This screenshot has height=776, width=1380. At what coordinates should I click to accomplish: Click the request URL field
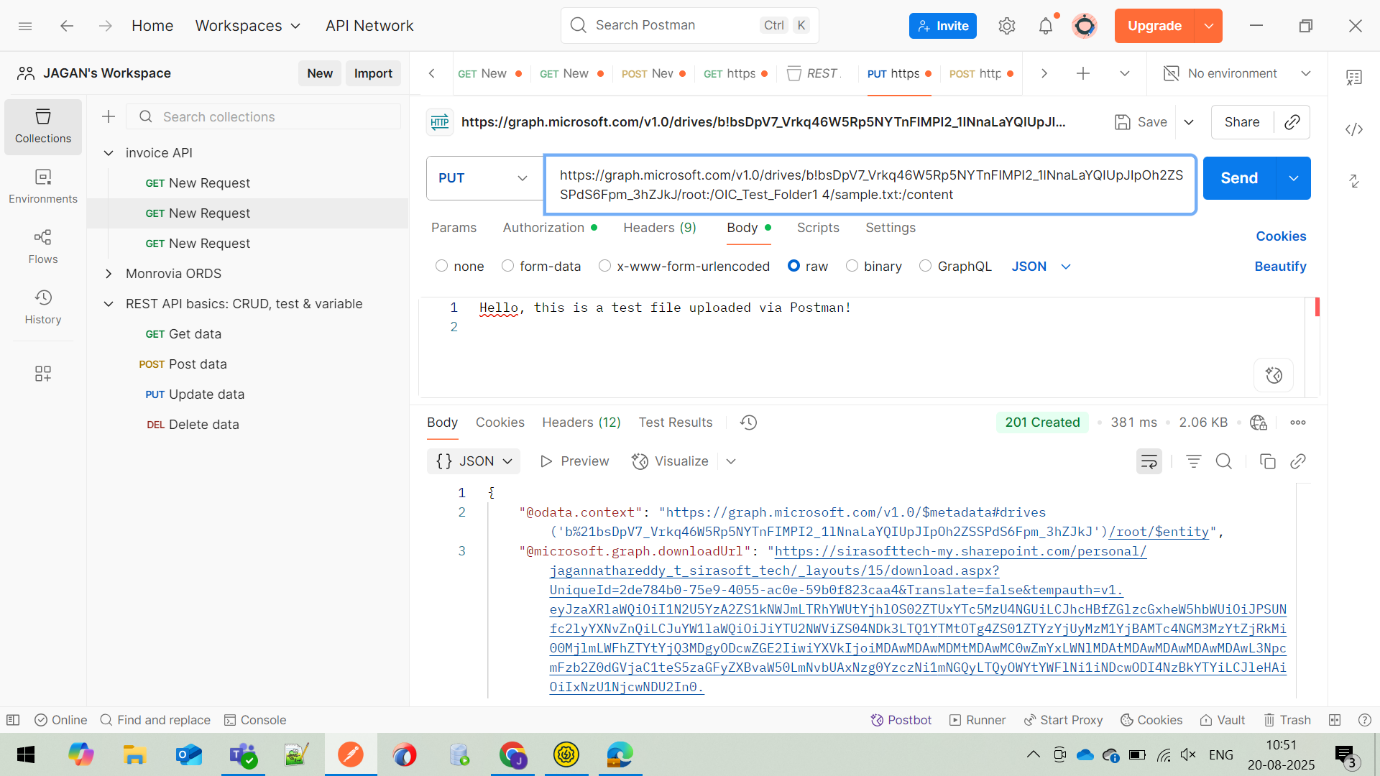(x=870, y=185)
